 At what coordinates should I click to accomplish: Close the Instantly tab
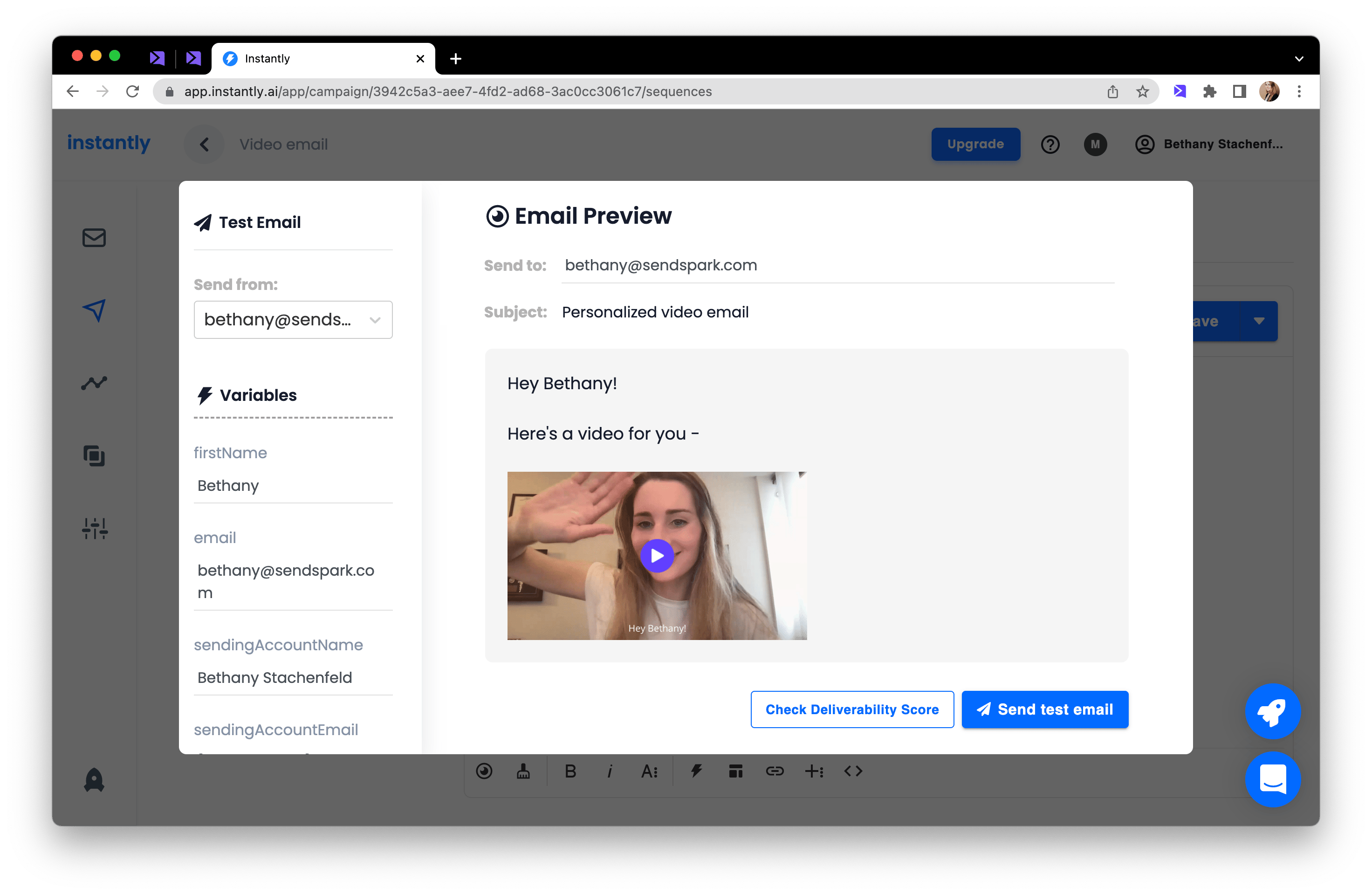[x=420, y=58]
